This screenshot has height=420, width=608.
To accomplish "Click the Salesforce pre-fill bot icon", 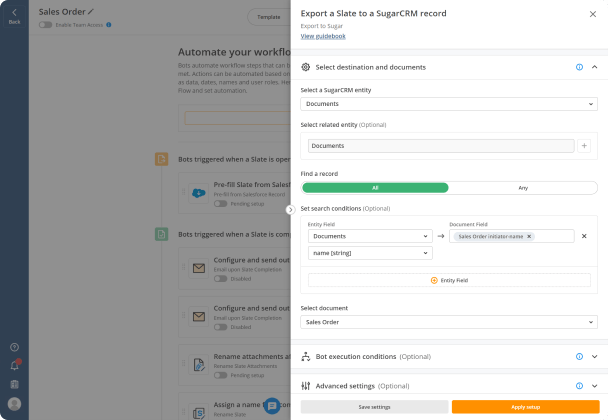I will pos(199,193).
